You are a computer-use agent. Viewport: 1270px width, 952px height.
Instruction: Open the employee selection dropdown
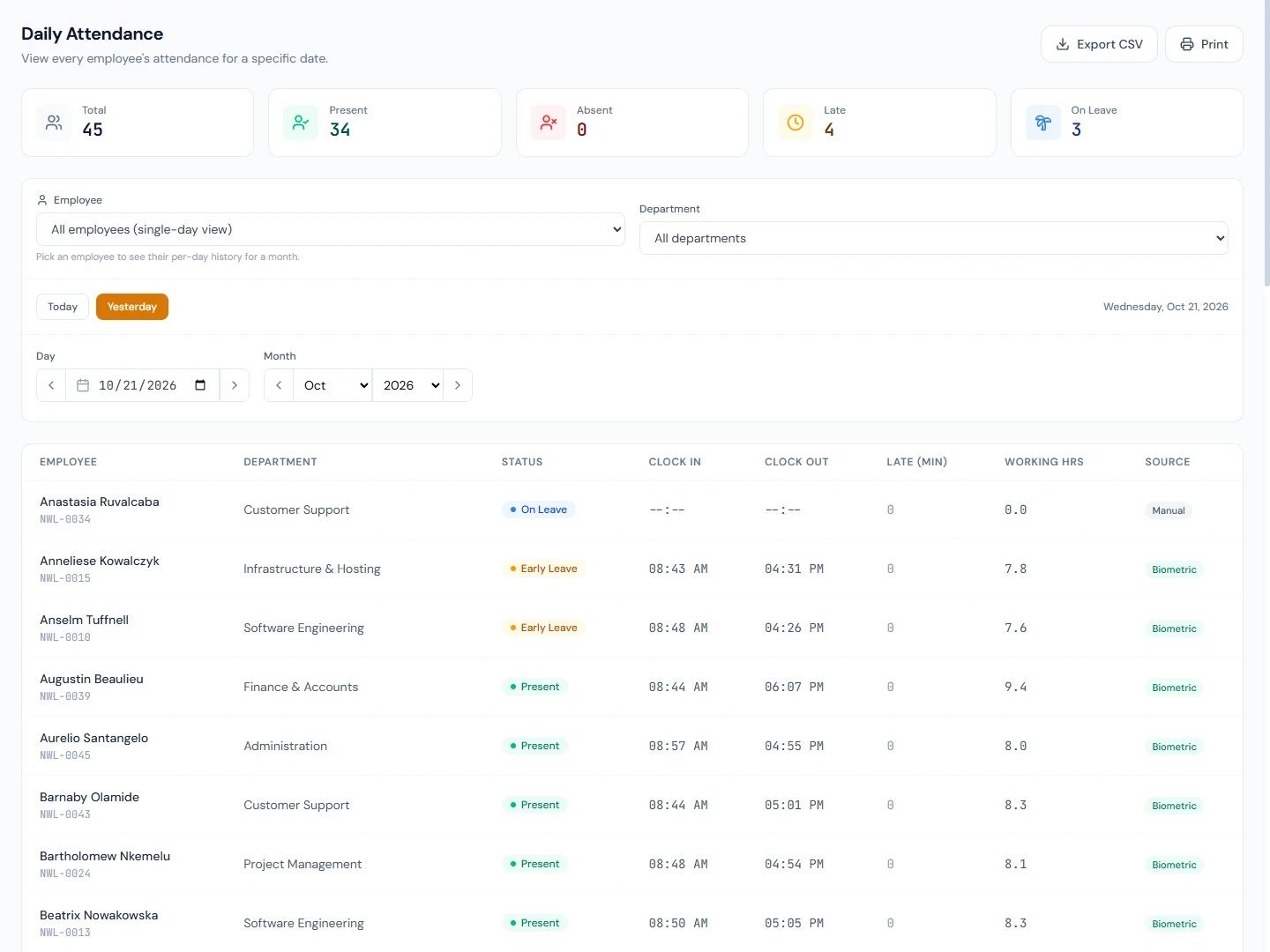(331, 229)
